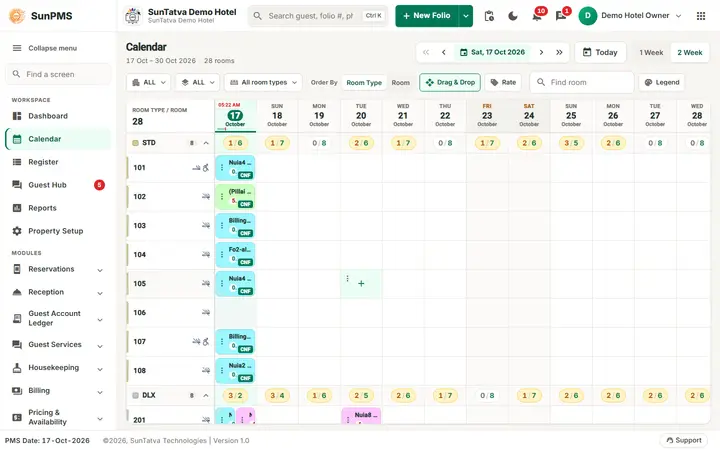Image resolution: width=720 pixels, height=450 pixels.
Task: Open the Legend button
Action: pyautogui.click(x=662, y=83)
